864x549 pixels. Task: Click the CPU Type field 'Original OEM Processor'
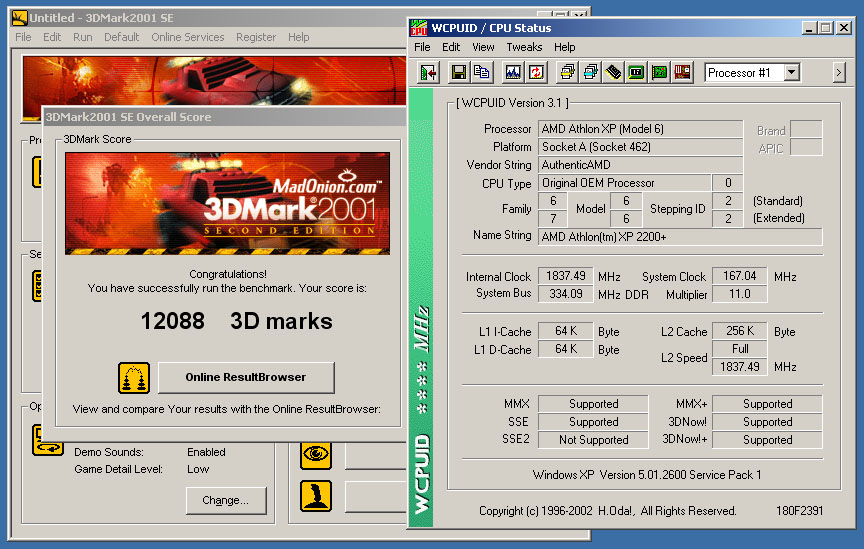(624, 183)
